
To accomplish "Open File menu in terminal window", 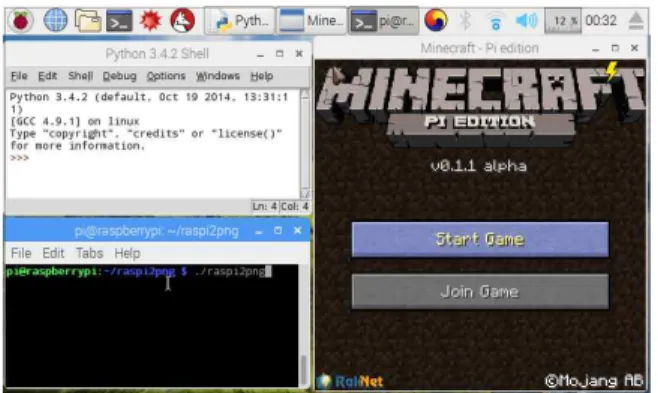I will [21, 253].
